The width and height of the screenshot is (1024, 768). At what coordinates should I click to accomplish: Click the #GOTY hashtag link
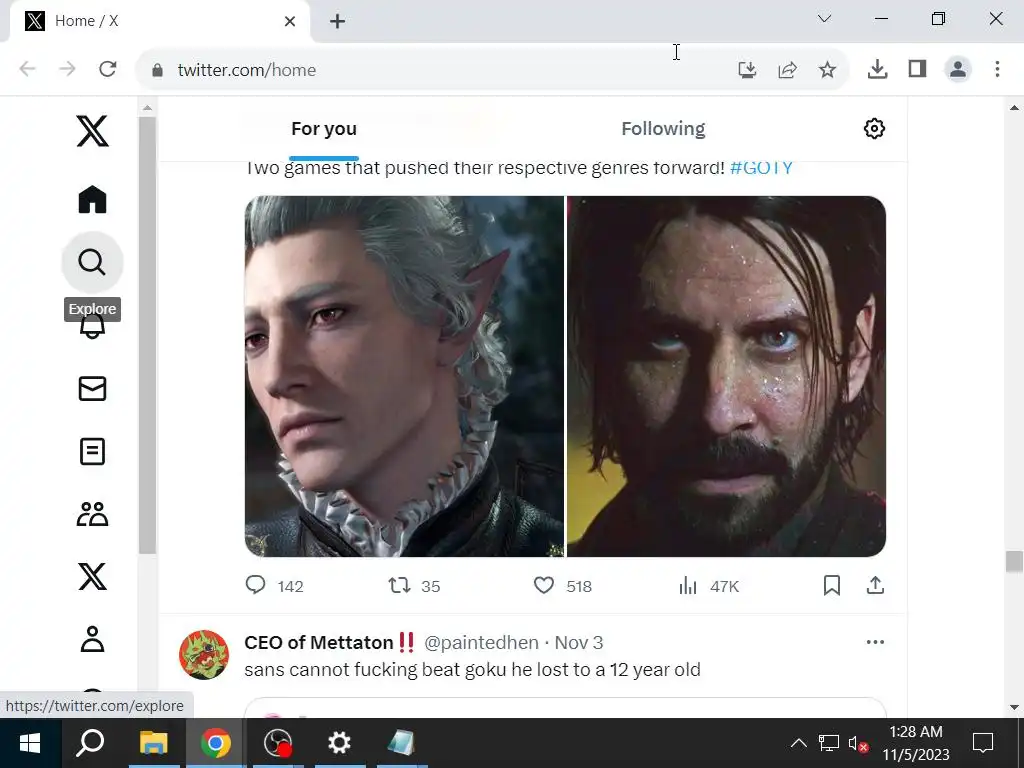(761, 168)
